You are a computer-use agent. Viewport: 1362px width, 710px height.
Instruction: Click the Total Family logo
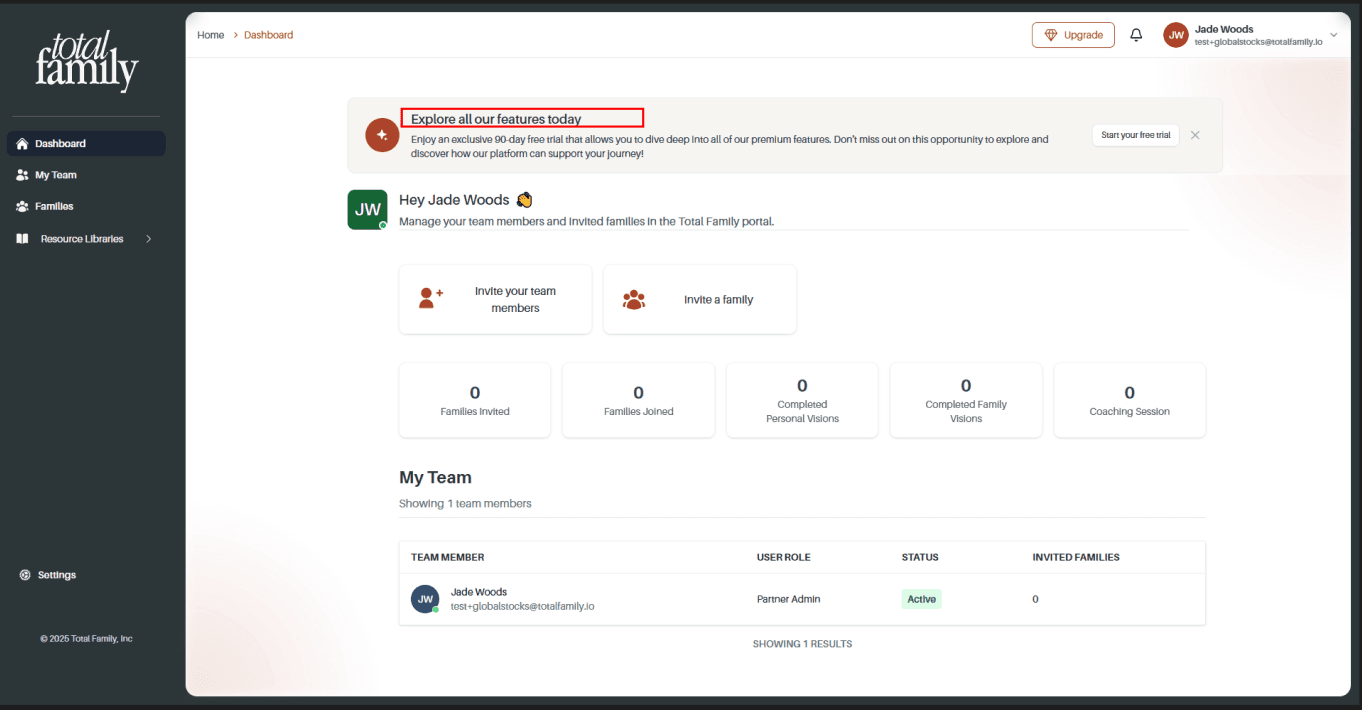pos(86,61)
